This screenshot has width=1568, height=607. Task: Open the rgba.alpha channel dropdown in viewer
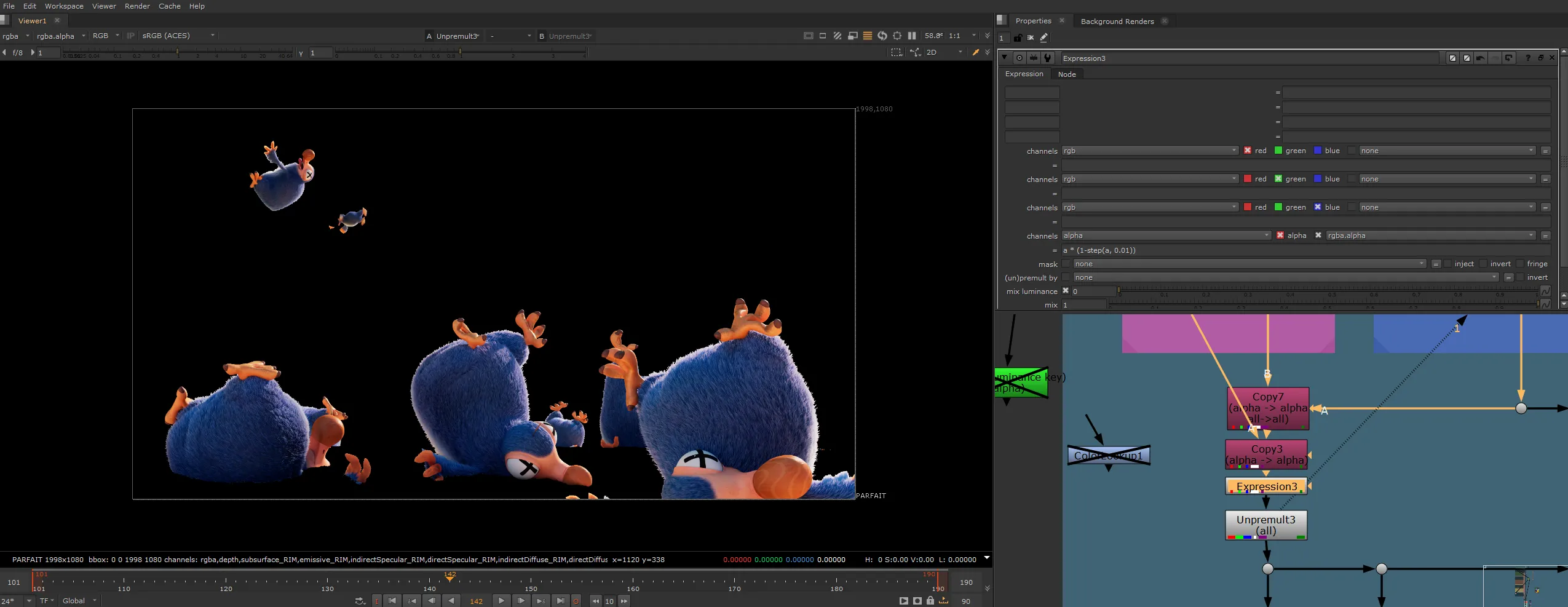[x=60, y=36]
